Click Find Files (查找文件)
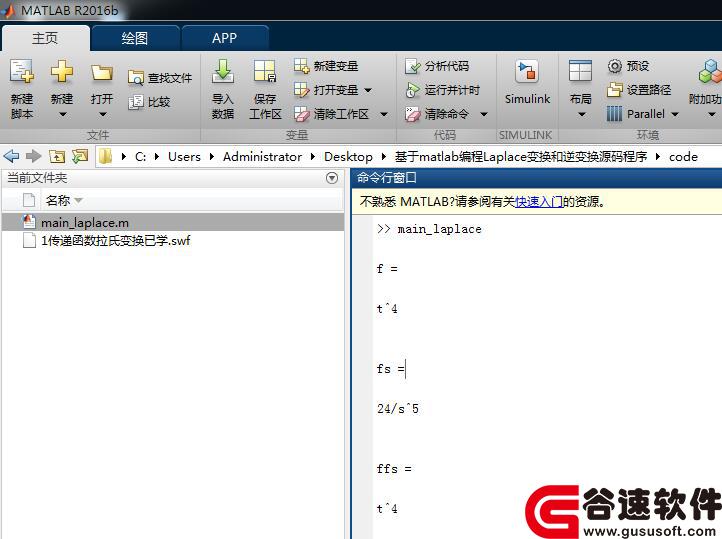This screenshot has height=539, width=722. (160, 78)
